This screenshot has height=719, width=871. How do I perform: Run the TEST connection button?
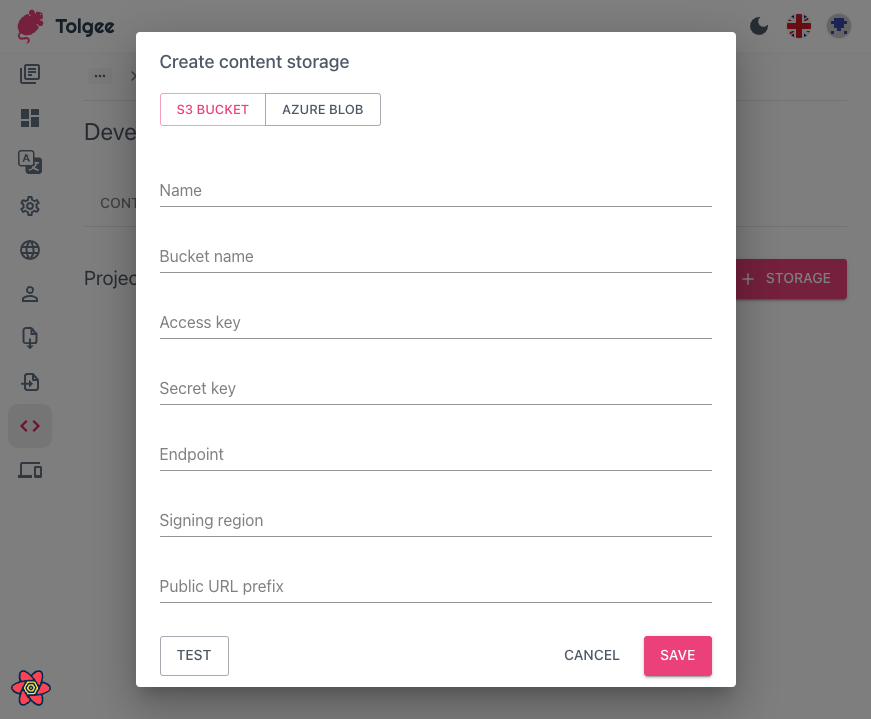[x=194, y=655]
